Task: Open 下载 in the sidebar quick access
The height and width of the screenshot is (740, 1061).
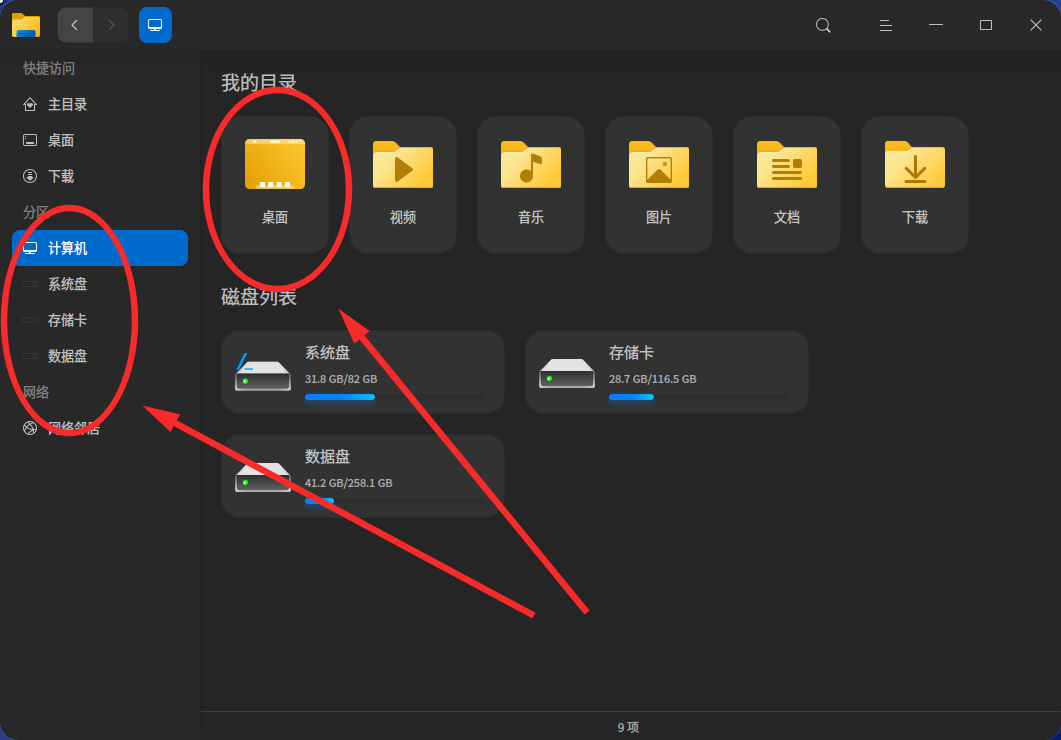Action: tap(99, 177)
